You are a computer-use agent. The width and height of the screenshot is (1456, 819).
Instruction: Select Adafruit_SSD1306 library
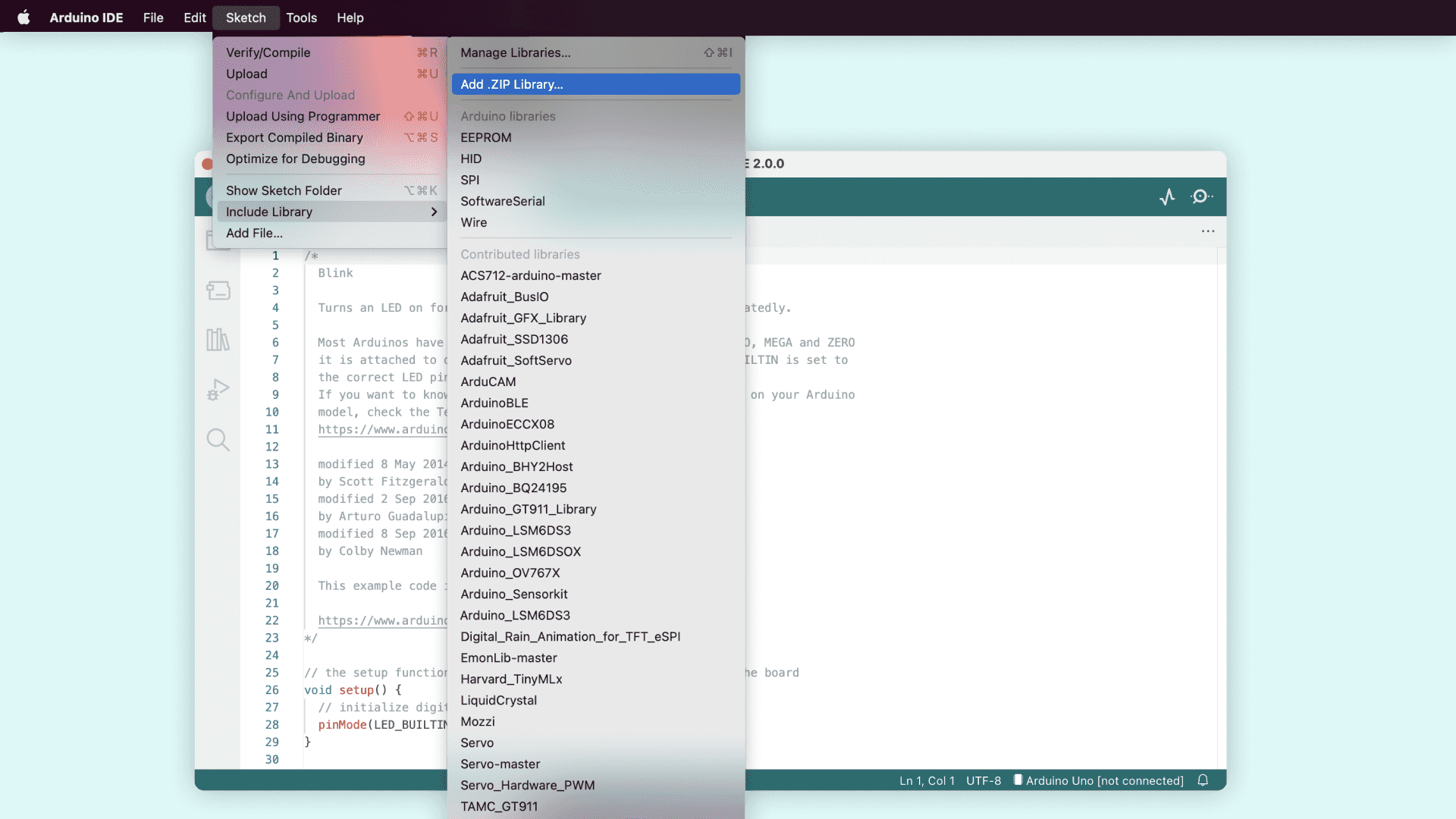tap(514, 339)
